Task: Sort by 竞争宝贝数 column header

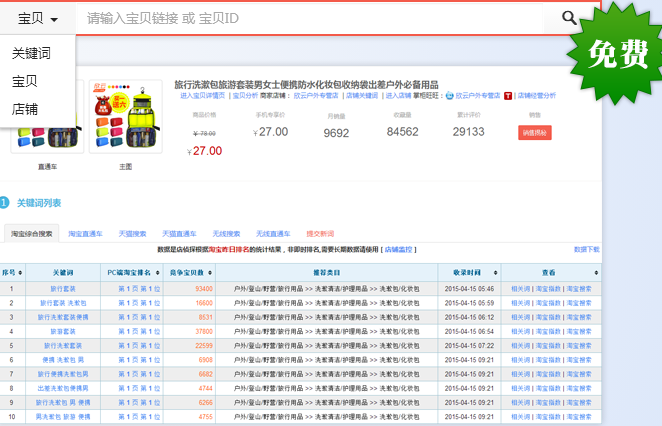Action: tap(186, 272)
